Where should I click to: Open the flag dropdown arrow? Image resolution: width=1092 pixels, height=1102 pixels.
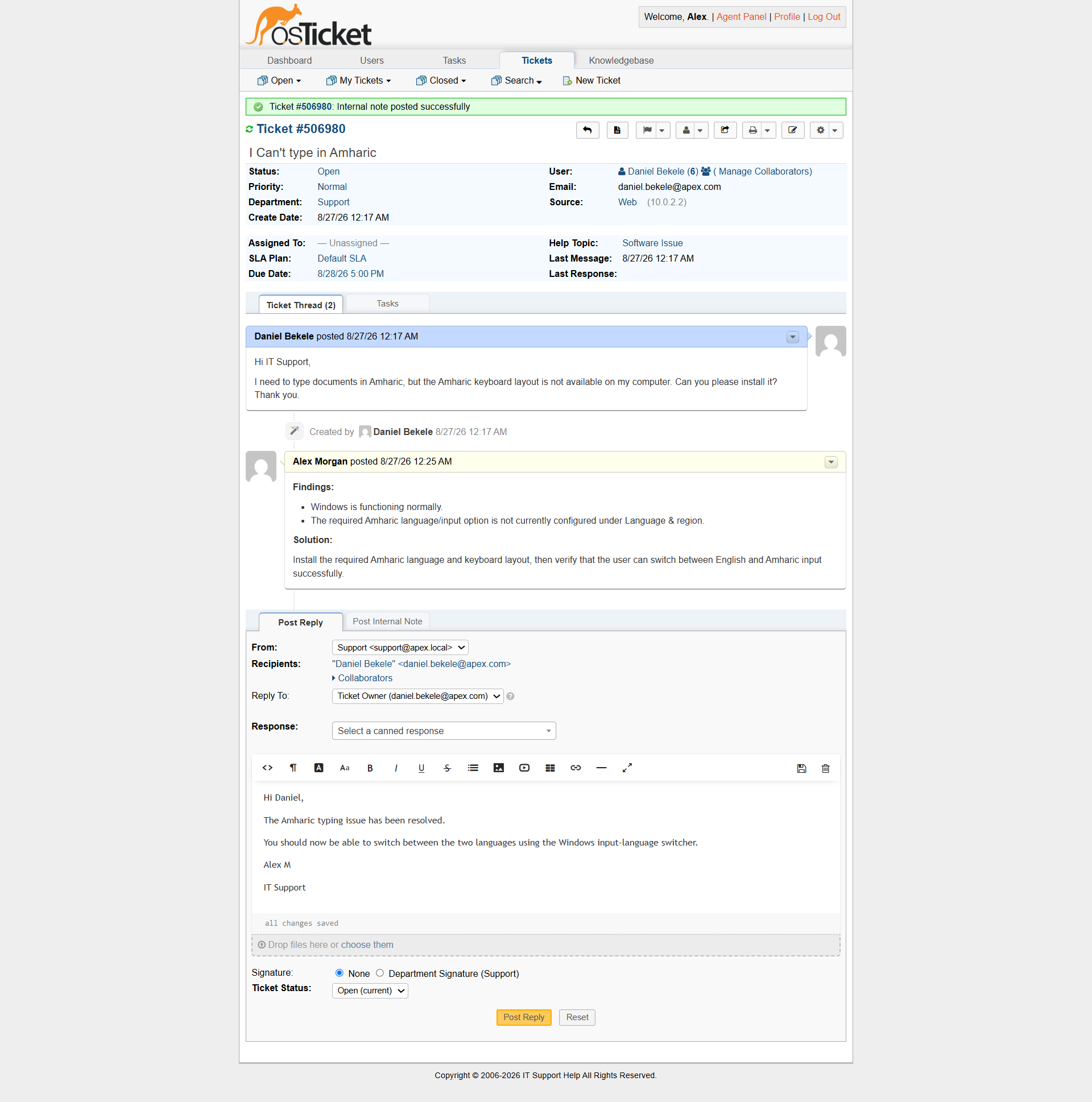(663, 130)
